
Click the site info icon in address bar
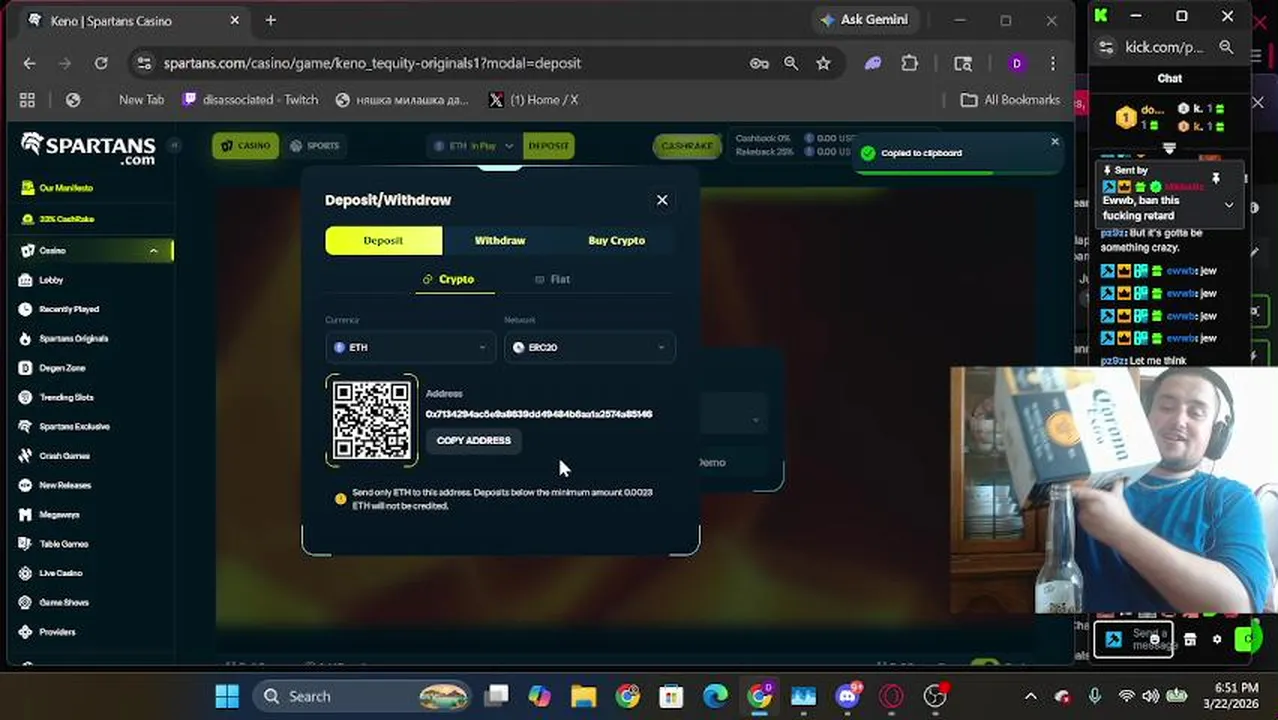(x=144, y=63)
